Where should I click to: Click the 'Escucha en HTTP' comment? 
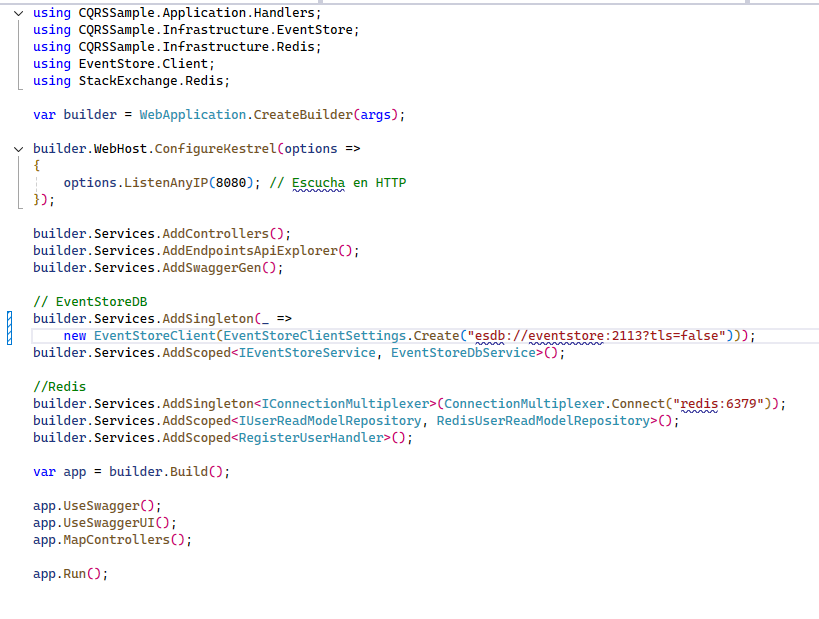click(338, 183)
